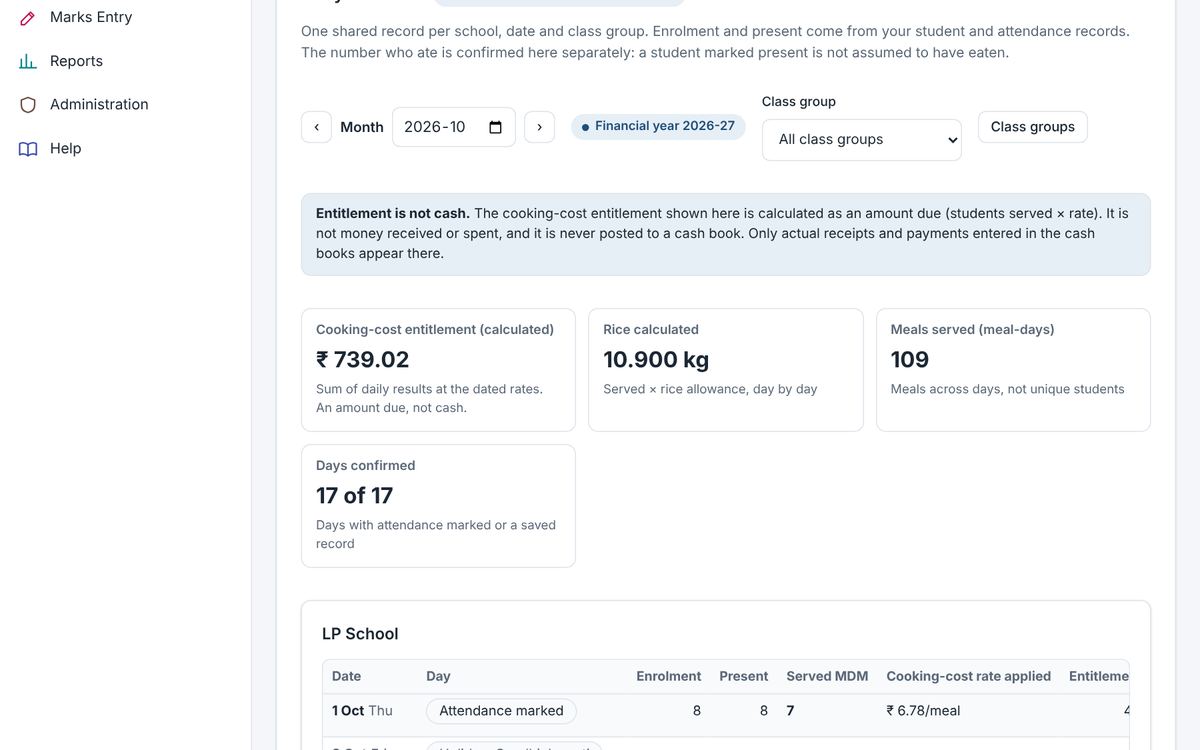Click the Month input showing 2026-10
The image size is (1200, 750).
(x=454, y=127)
